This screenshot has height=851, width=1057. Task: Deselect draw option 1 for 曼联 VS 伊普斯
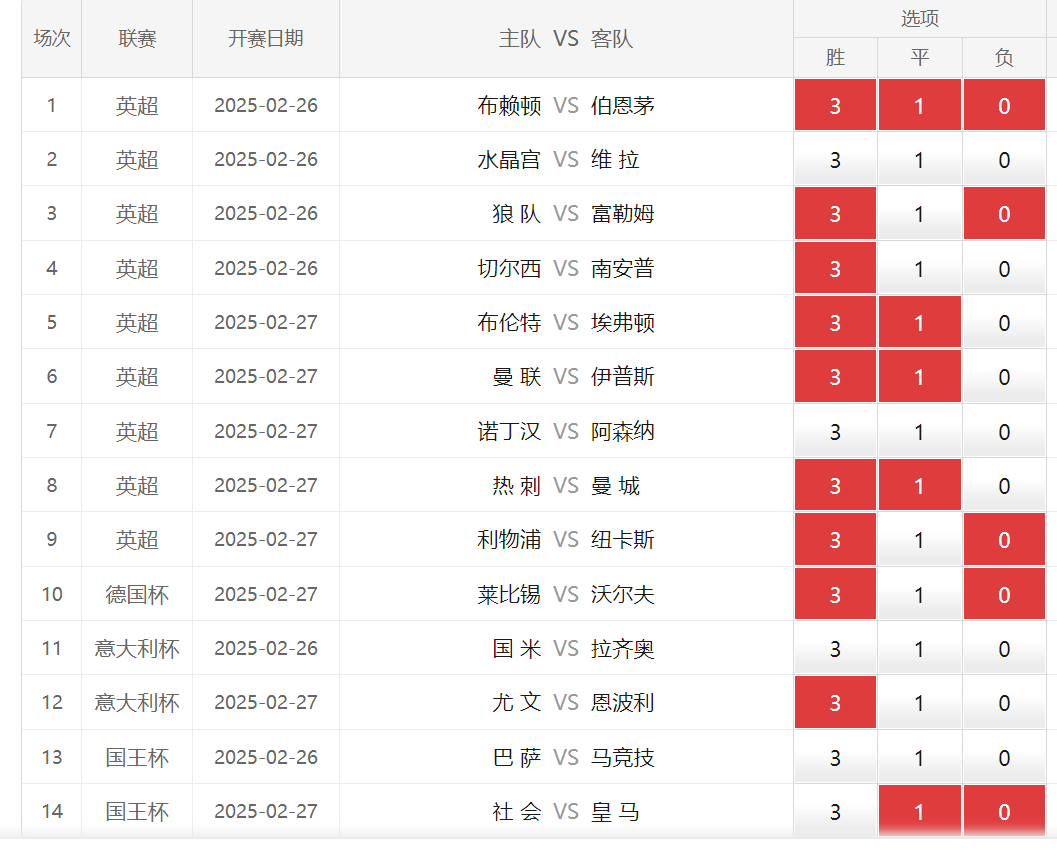(919, 376)
